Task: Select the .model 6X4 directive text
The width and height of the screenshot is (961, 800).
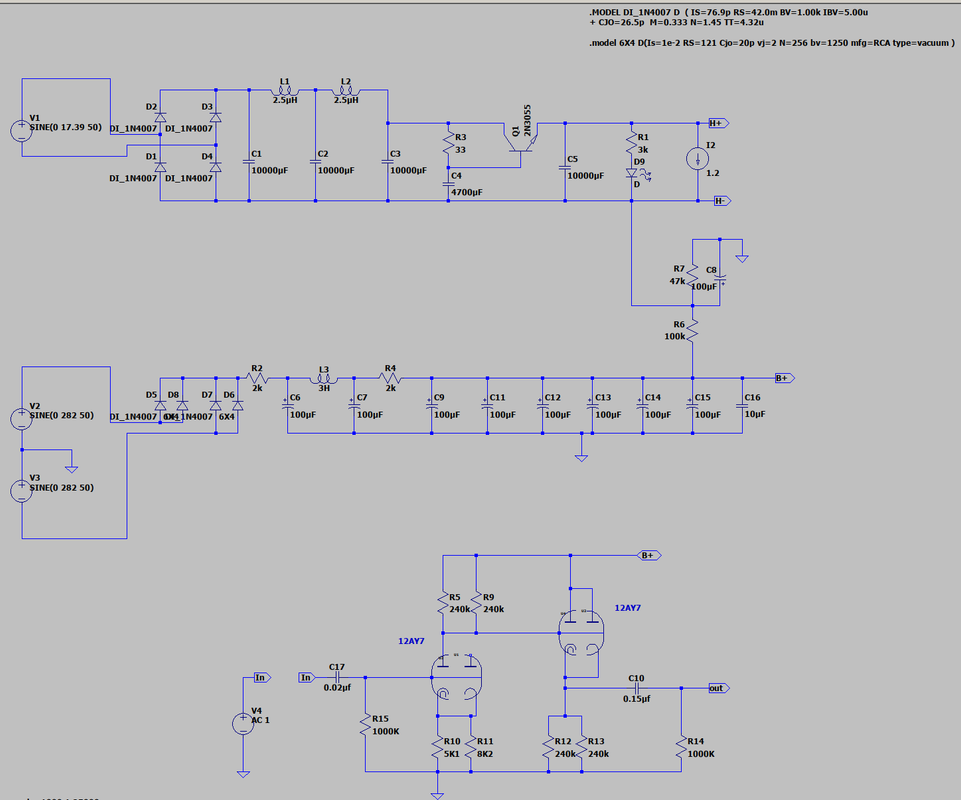Action: point(772,43)
